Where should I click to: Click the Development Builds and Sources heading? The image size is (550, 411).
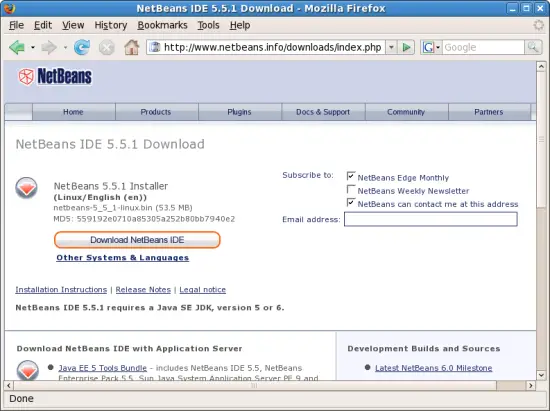pyautogui.click(x=424, y=349)
